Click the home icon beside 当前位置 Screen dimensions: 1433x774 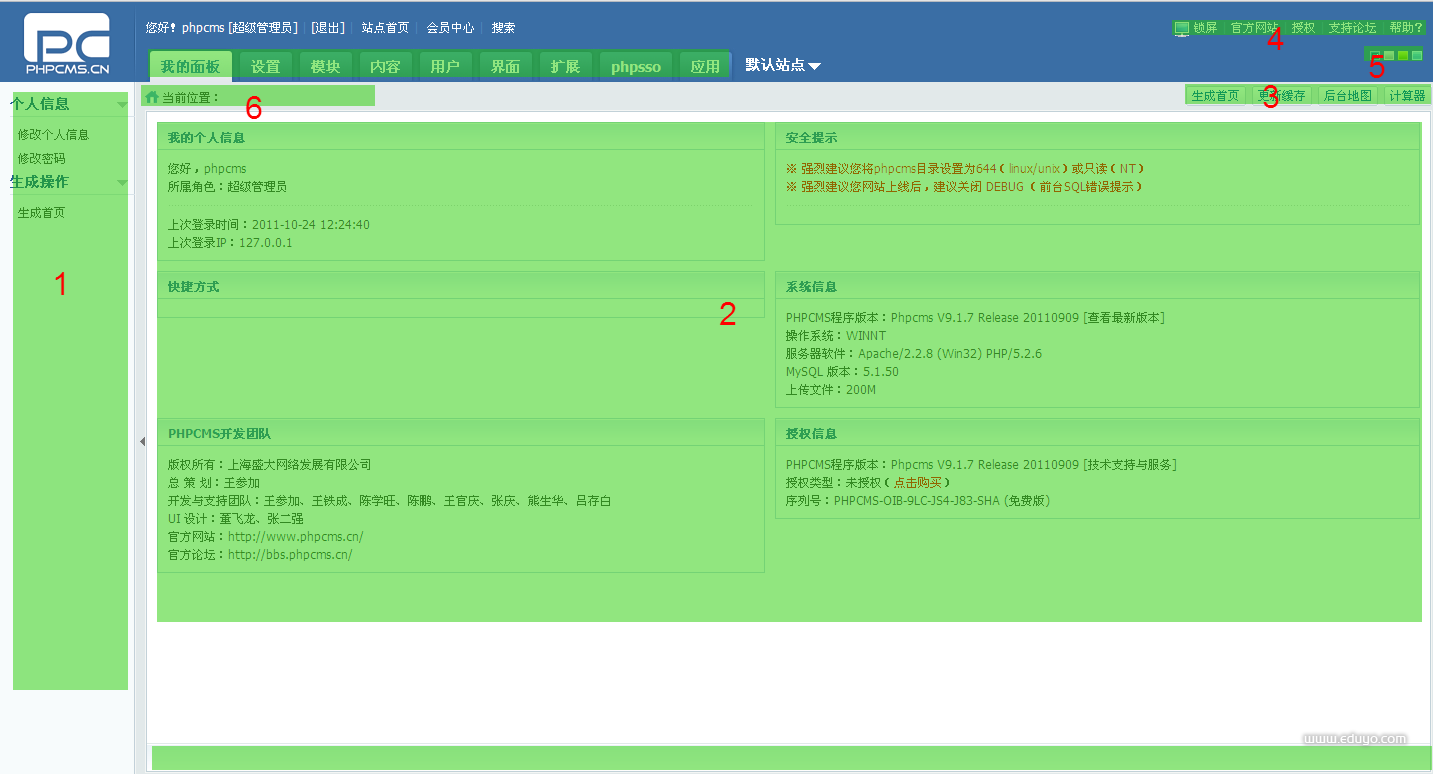[x=152, y=97]
